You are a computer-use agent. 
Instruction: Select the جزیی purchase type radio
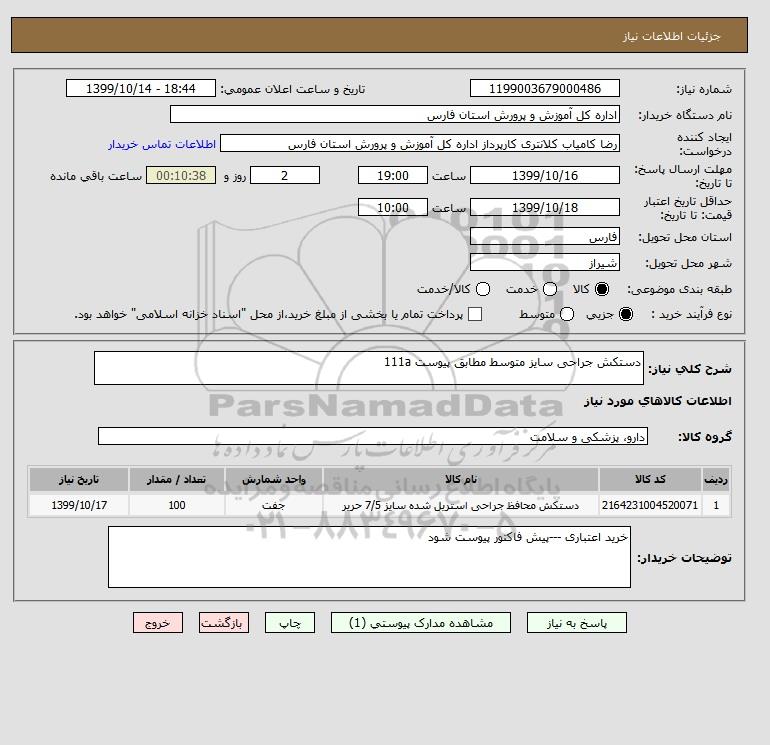[626, 314]
